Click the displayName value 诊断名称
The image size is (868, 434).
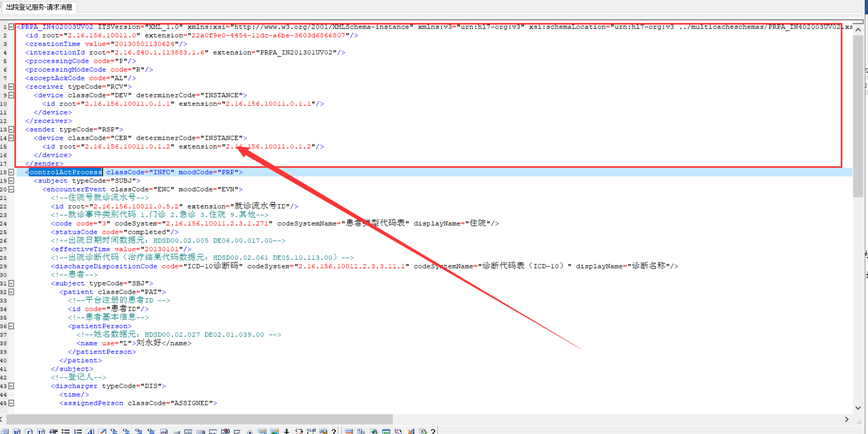[651, 266]
